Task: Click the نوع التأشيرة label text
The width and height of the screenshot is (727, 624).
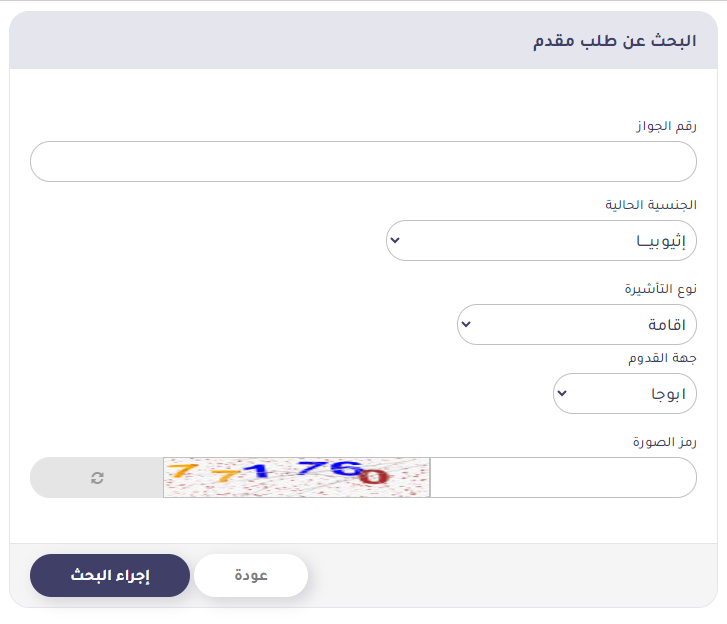Action: (x=659, y=289)
